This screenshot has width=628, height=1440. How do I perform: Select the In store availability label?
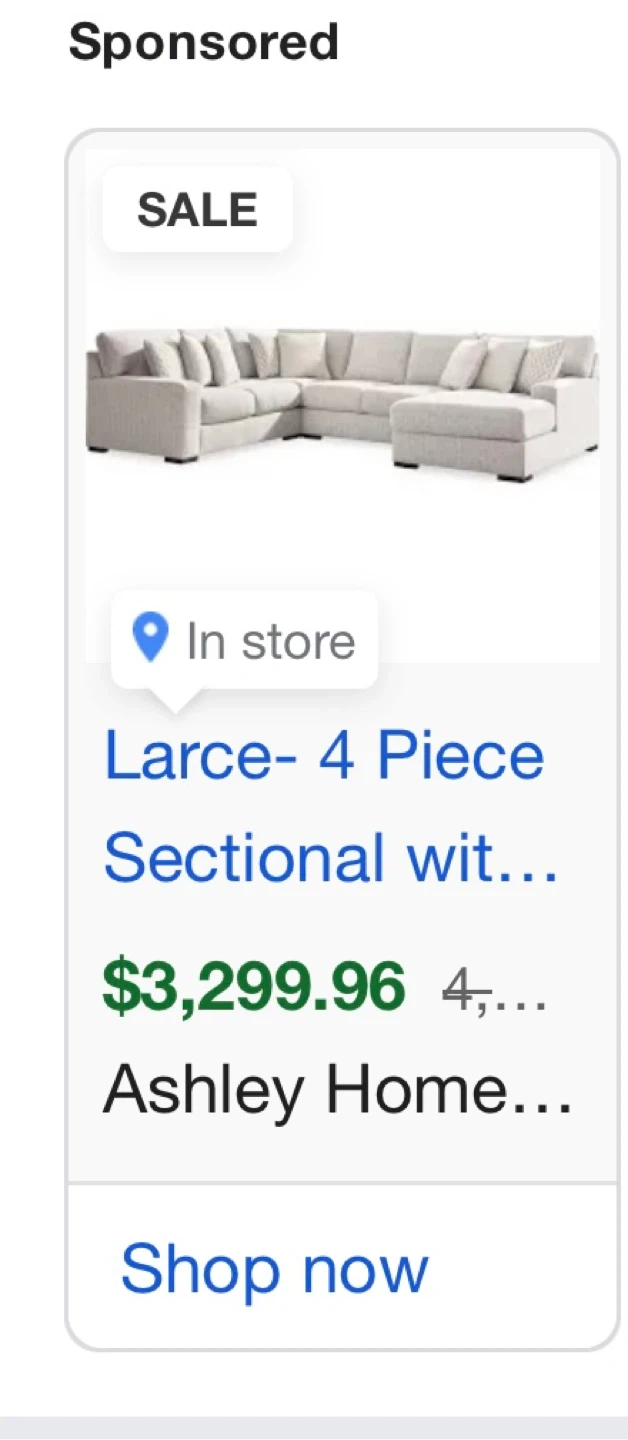270,641
